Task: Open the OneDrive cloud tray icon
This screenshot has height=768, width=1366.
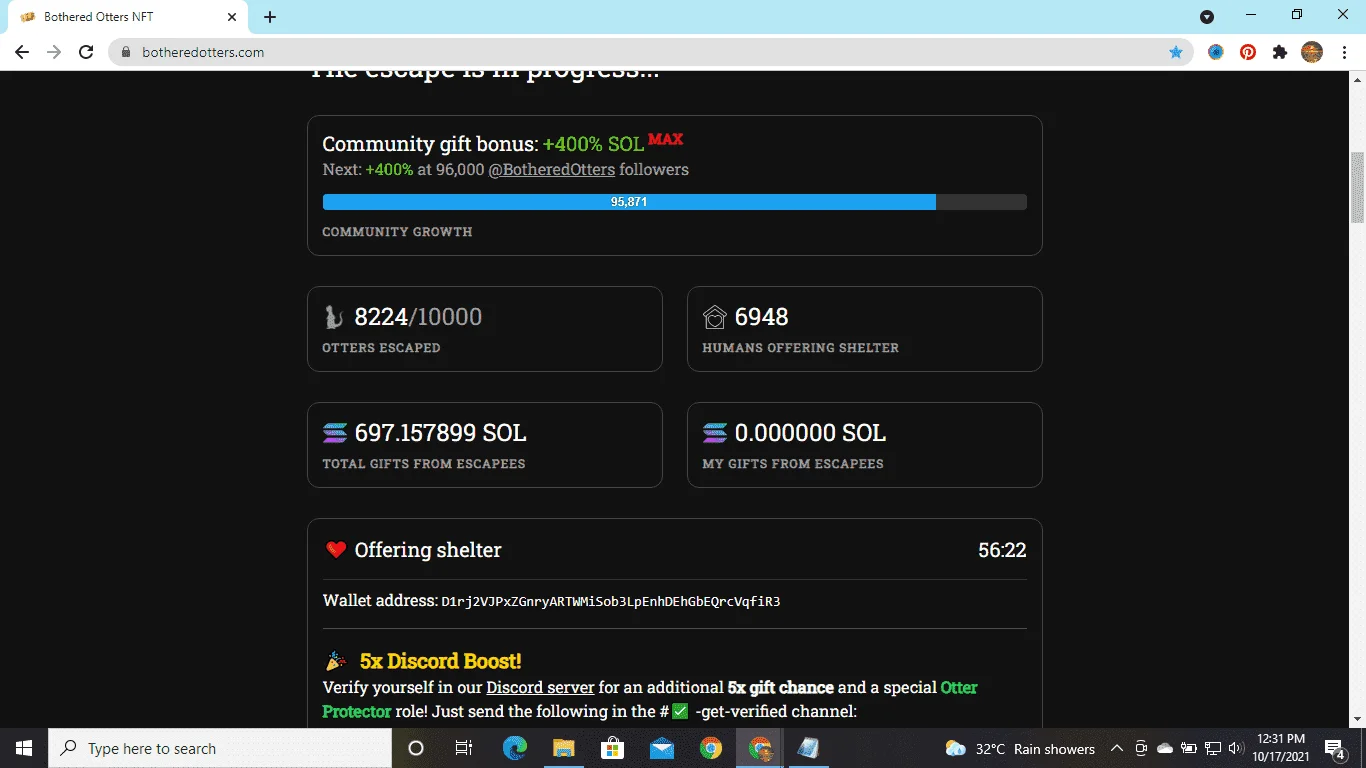Action: (1165, 748)
